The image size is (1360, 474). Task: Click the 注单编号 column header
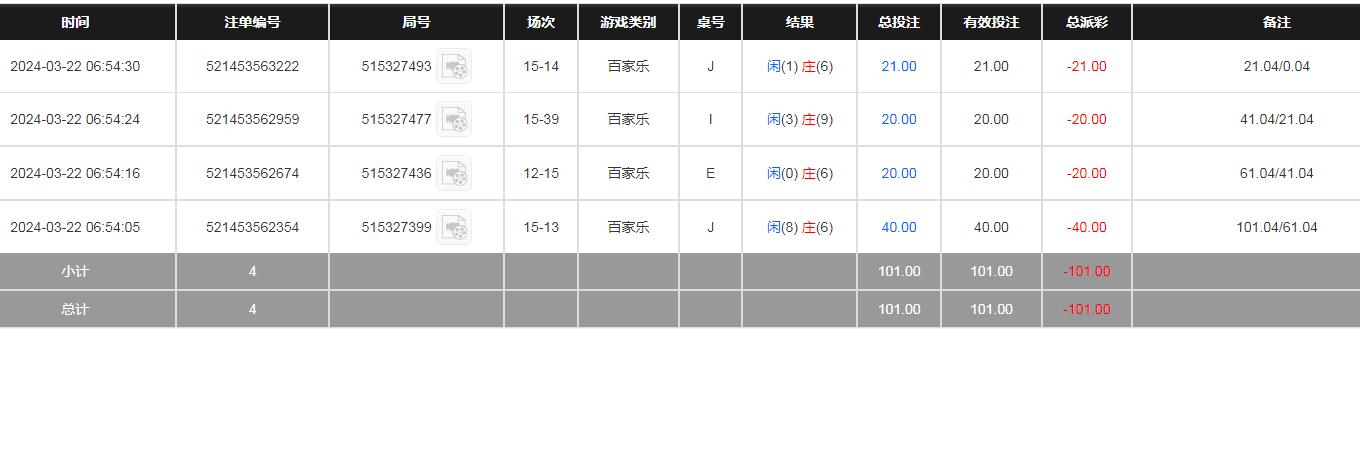(252, 22)
